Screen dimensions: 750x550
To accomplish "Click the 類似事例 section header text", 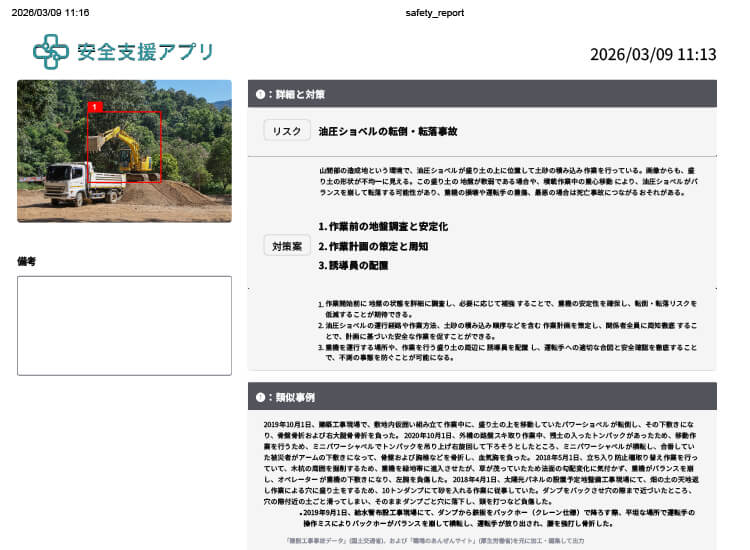I will pyautogui.click(x=295, y=397).
